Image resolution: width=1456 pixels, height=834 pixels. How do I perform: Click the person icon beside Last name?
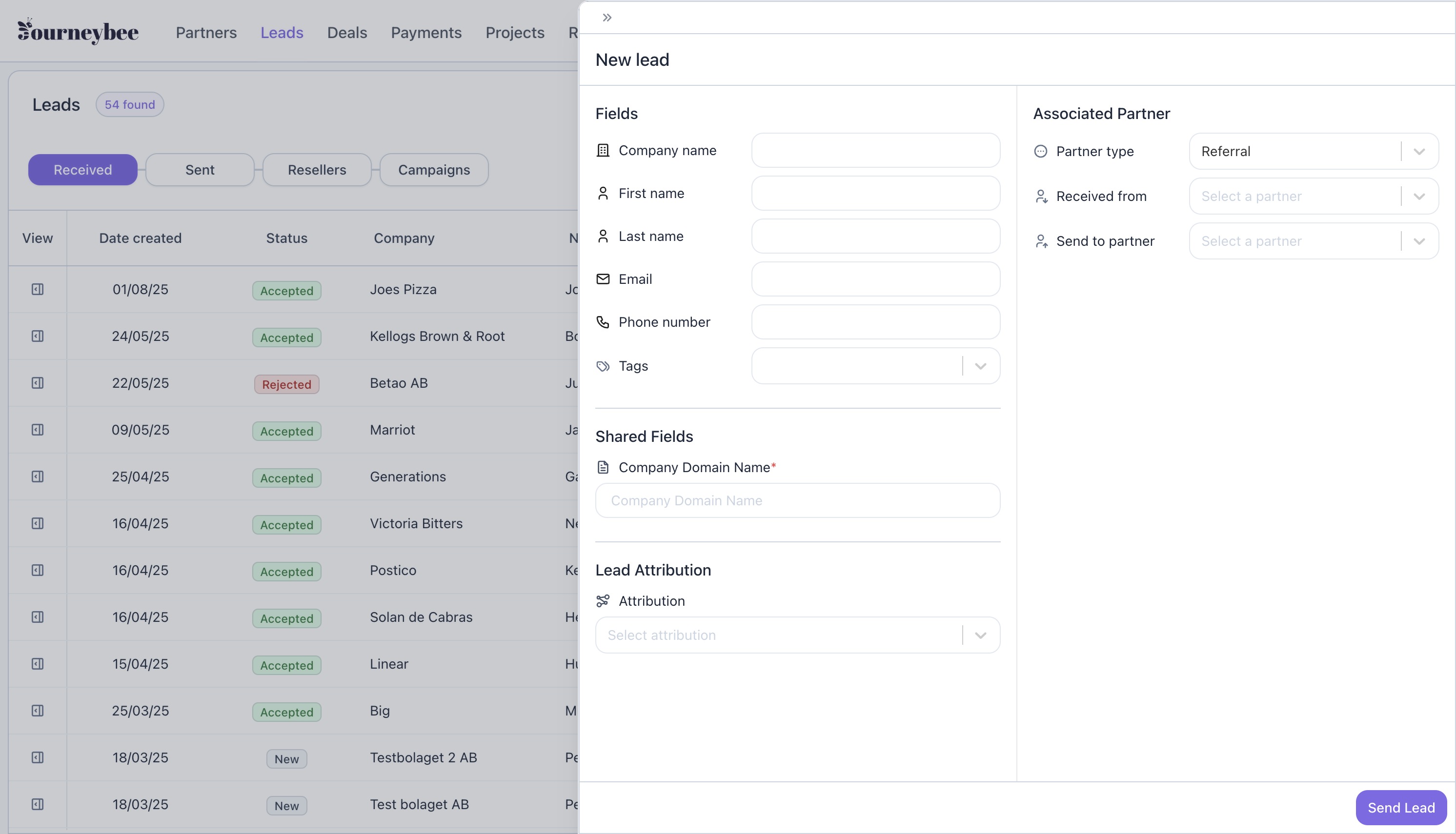click(603, 236)
